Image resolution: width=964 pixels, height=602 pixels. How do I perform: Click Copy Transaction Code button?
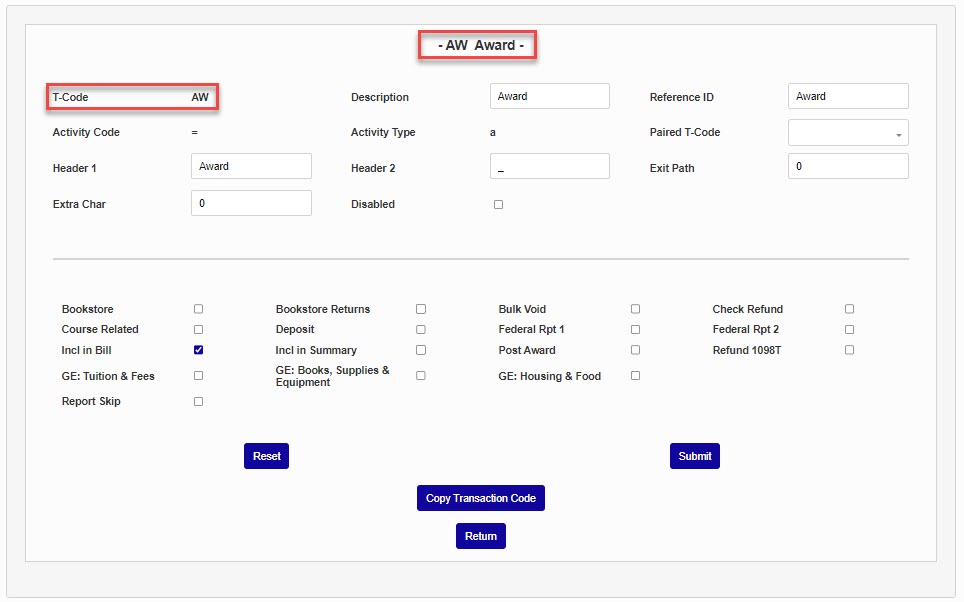click(x=480, y=498)
